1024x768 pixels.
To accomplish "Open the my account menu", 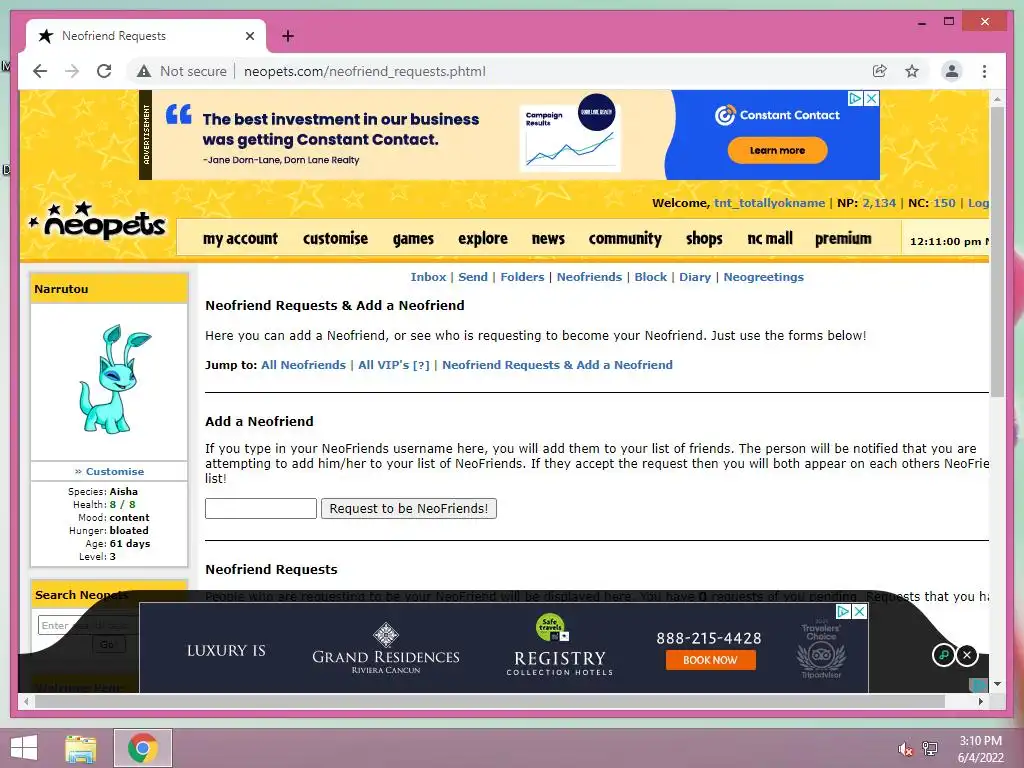I will [240, 239].
